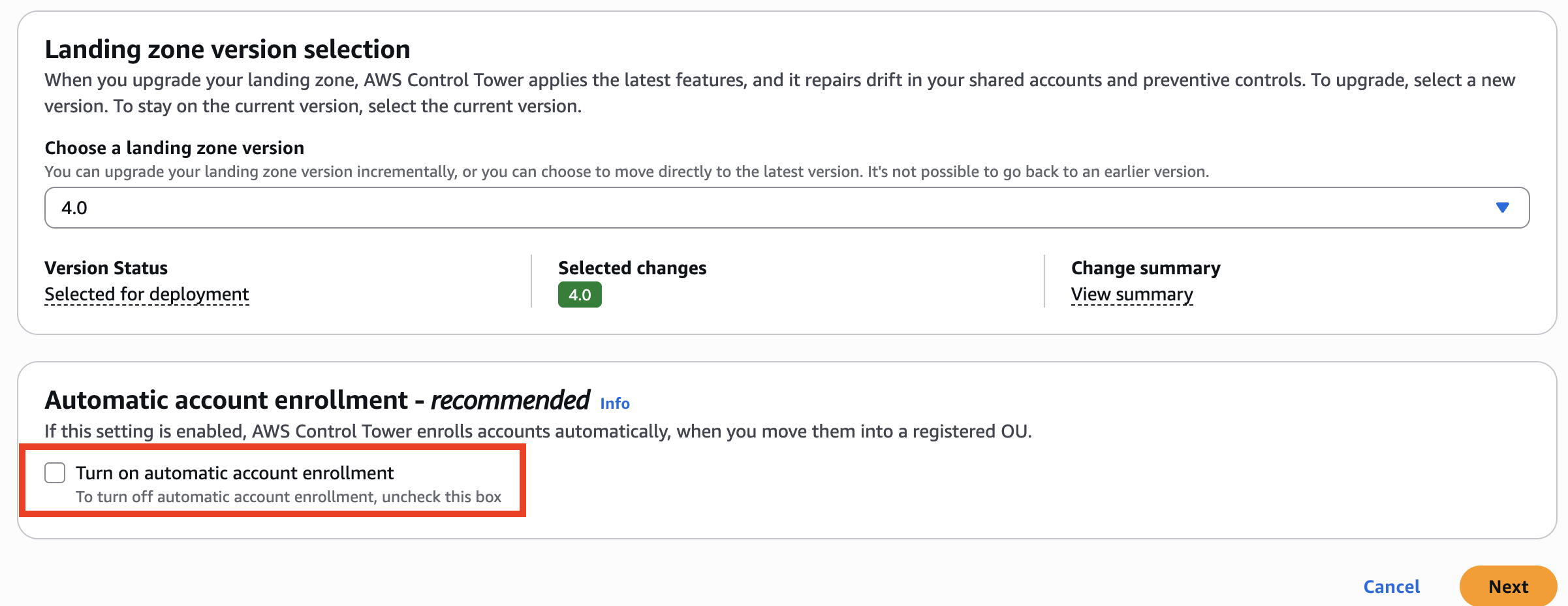Screen dimensions: 1568x606
Task: Click the green 4.0 selected changes badge
Action: tap(580, 295)
